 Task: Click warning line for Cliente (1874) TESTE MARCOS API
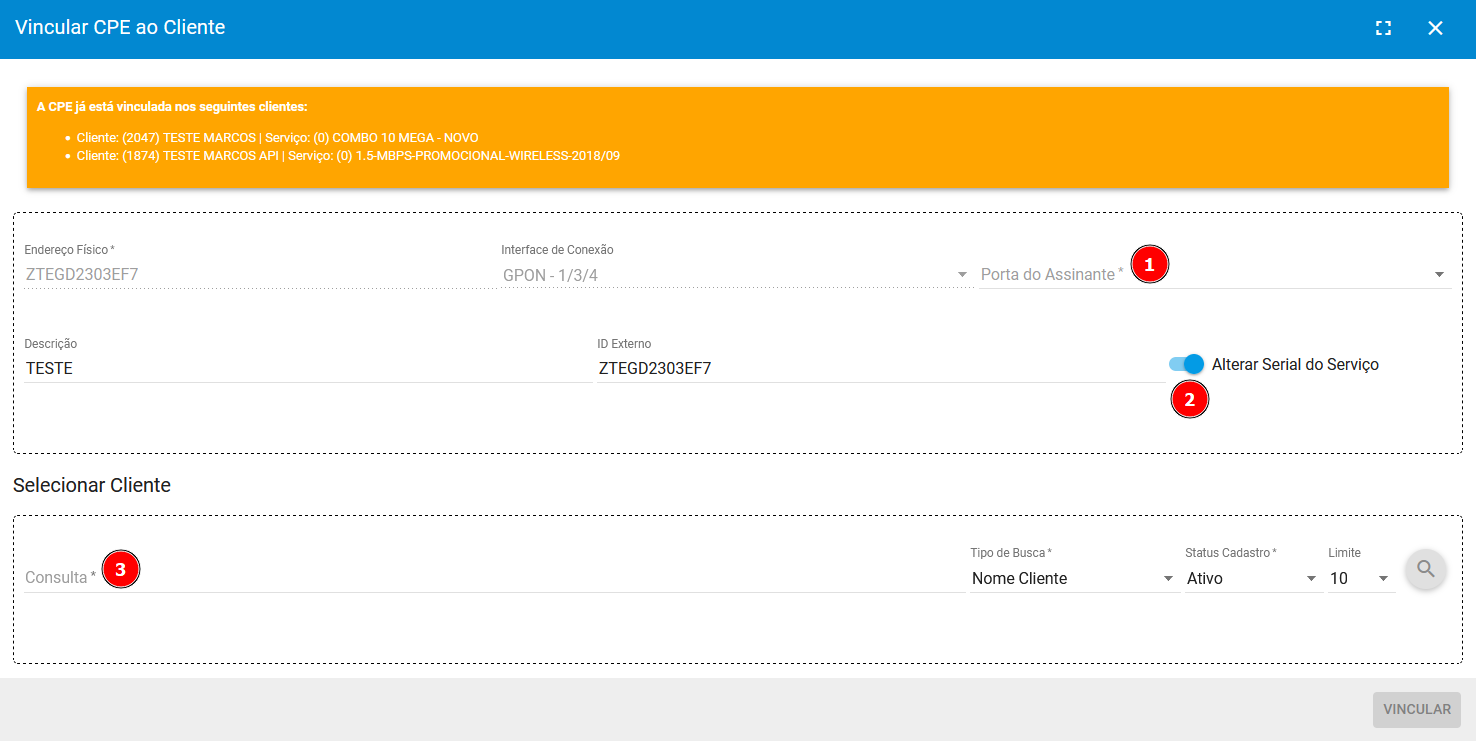(348, 156)
